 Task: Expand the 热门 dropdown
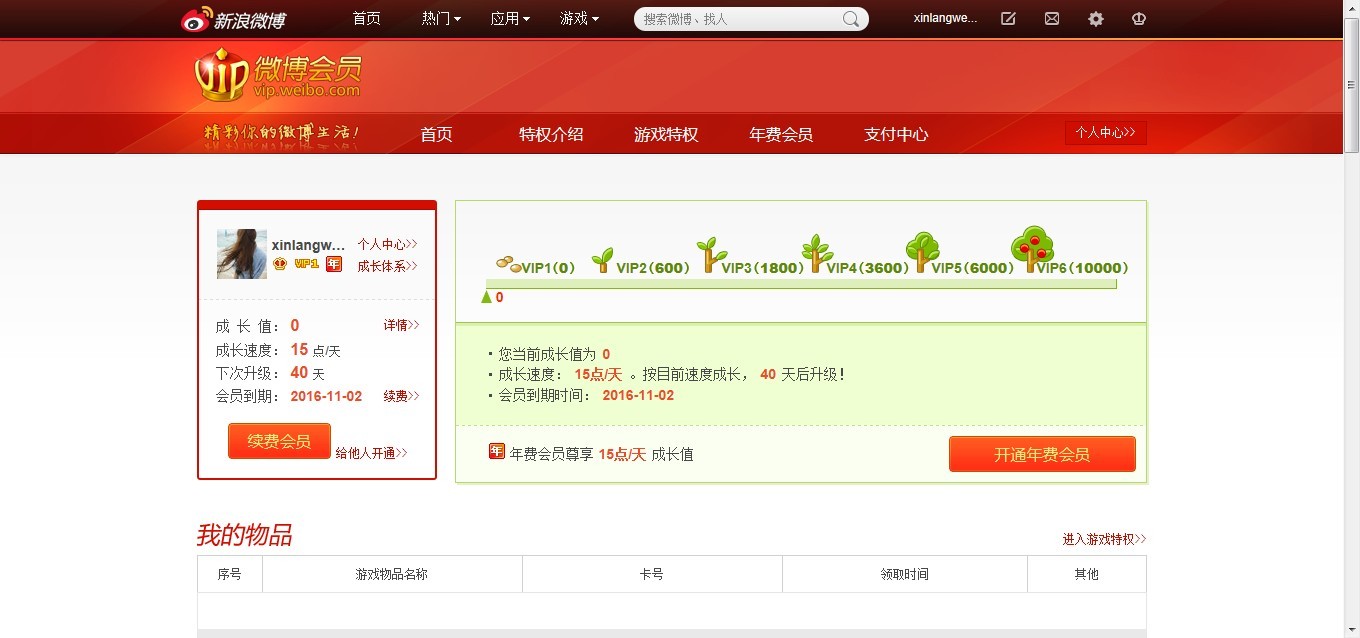[x=441, y=19]
